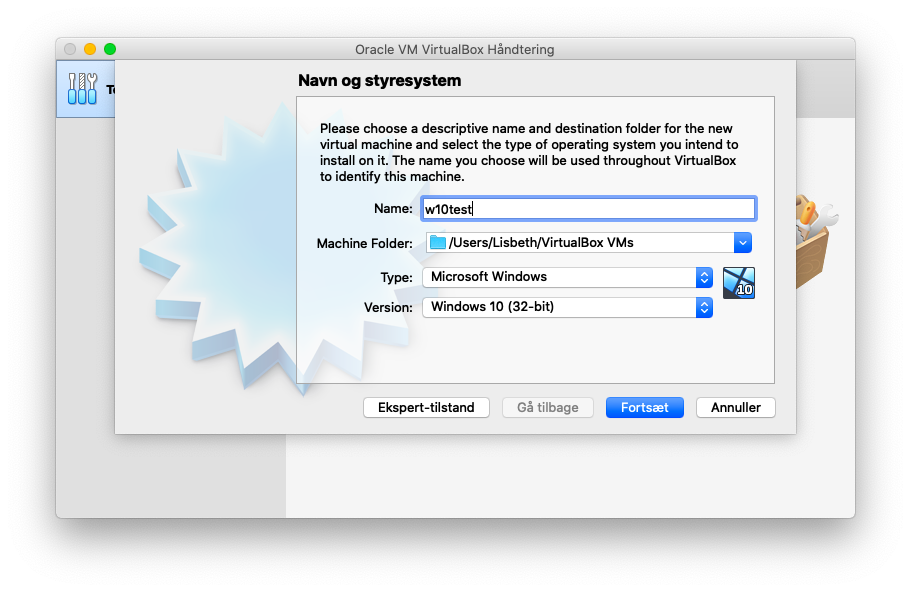Focus the Name field containing w10test
This screenshot has width=911, height=592.
click(588, 209)
